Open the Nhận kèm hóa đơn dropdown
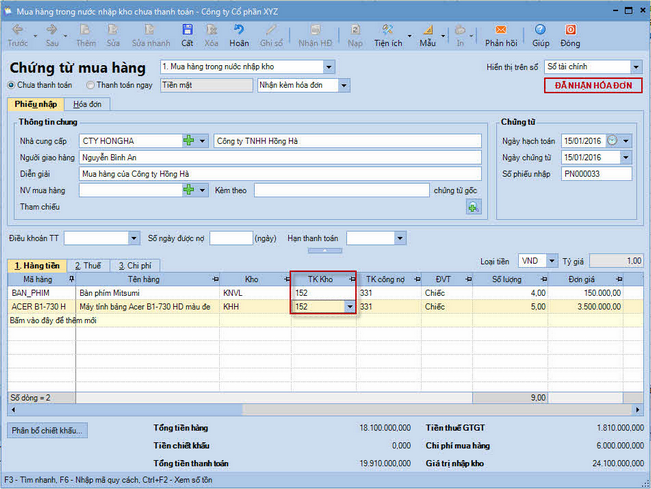This screenshot has height=489, width=651. click(x=344, y=86)
